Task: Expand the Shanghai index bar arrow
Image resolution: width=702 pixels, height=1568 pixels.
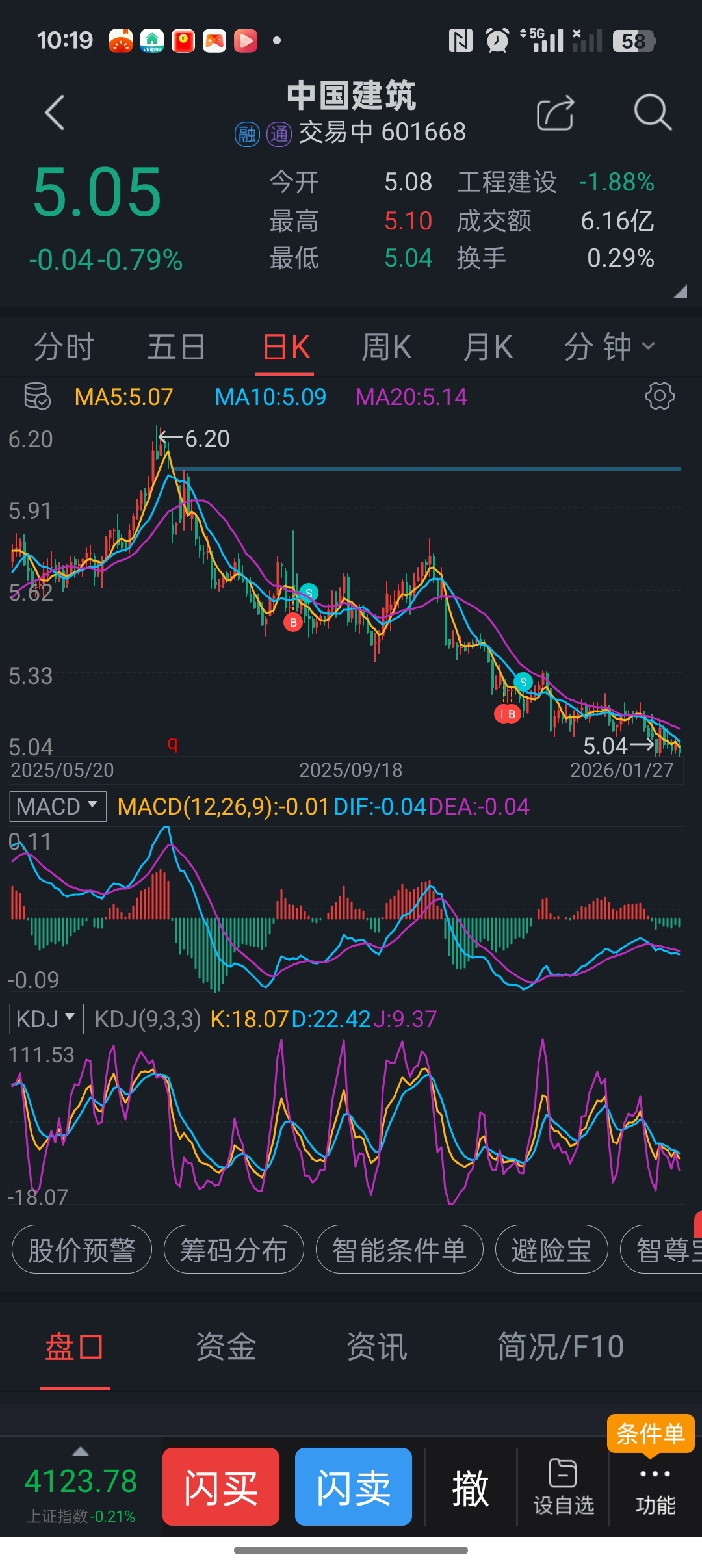Action: [x=81, y=1452]
